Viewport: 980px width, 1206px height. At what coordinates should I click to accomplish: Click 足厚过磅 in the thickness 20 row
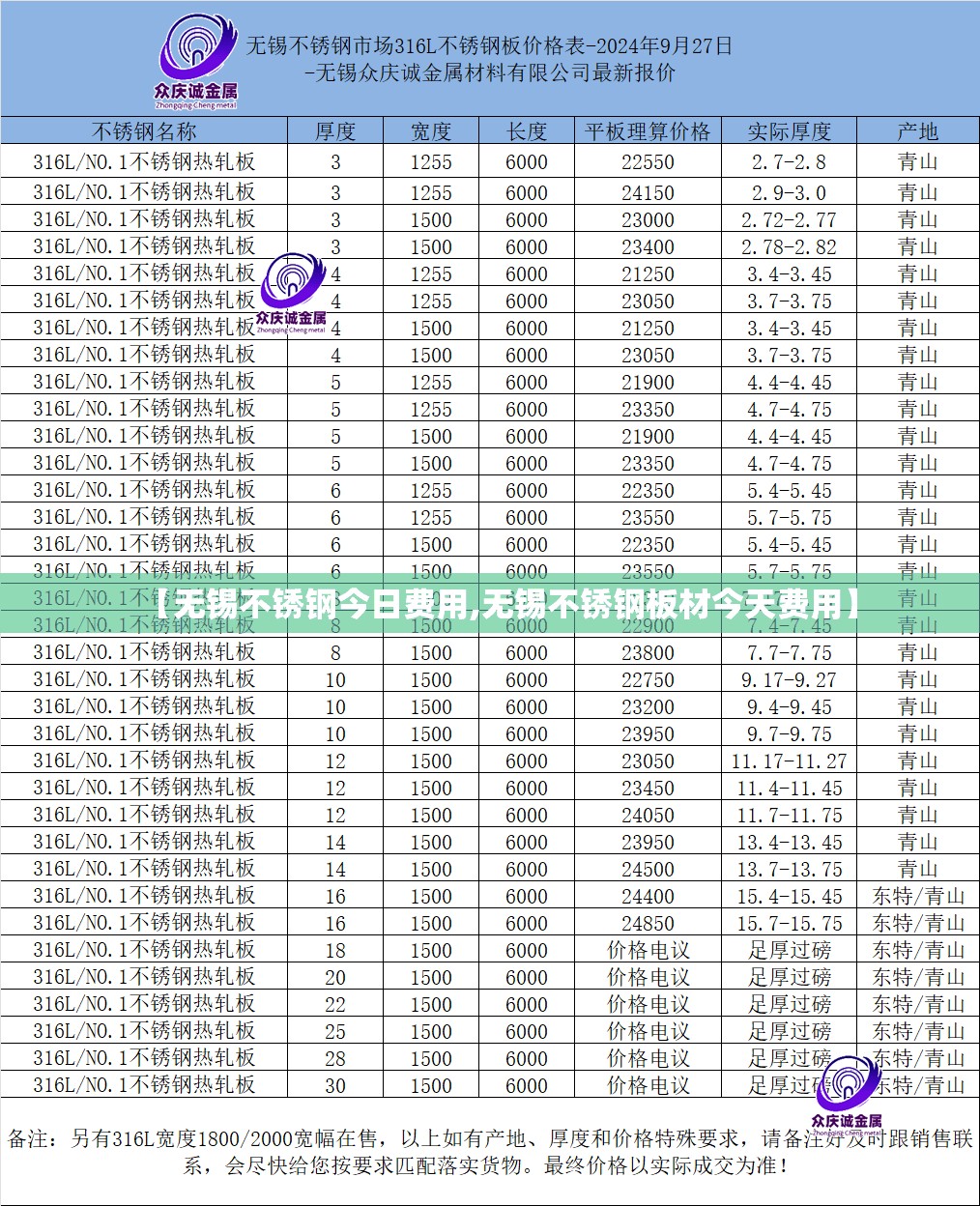(789, 977)
